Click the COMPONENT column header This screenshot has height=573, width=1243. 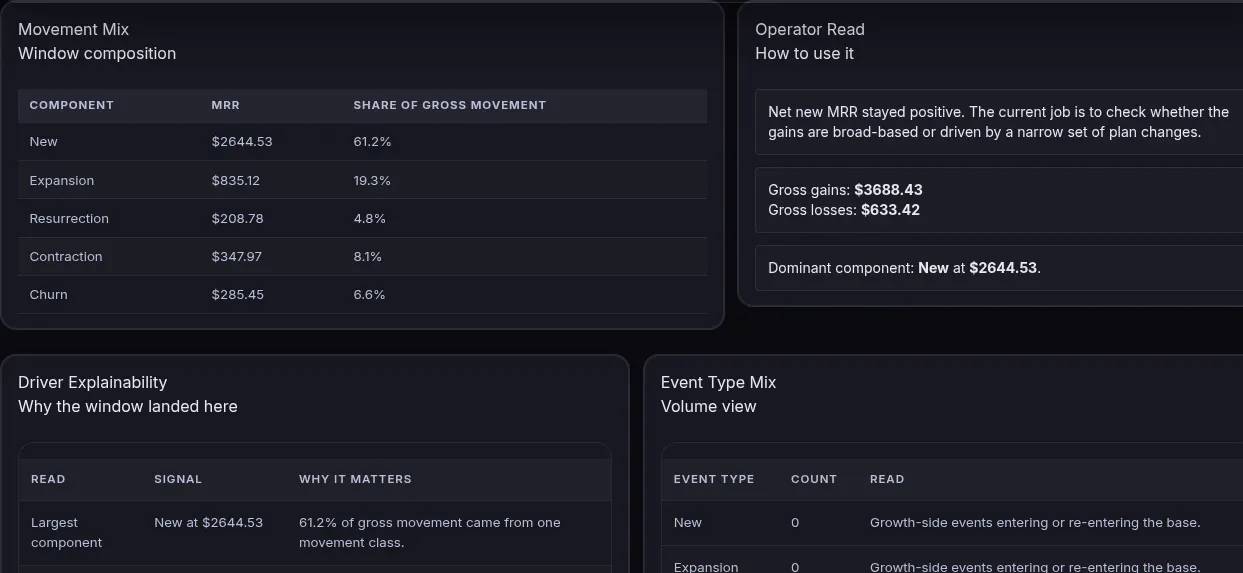pyautogui.click(x=72, y=105)
